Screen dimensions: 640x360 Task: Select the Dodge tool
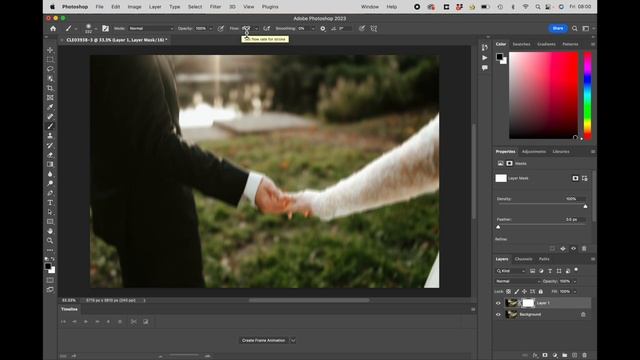50,183
